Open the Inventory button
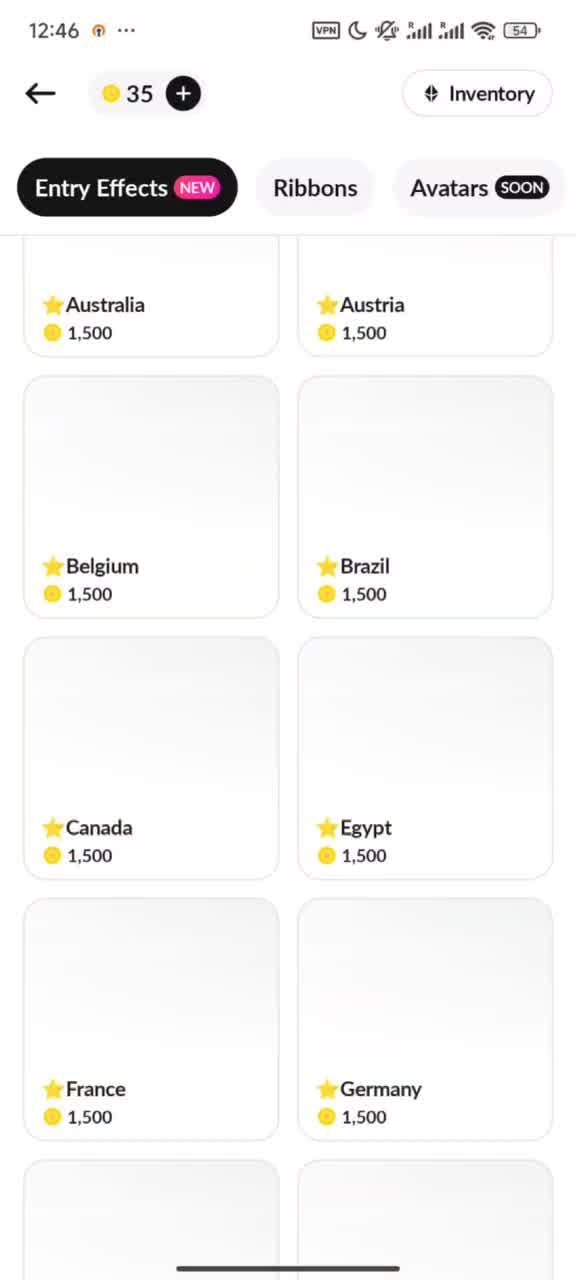576x1280 pixels. (478, 93)
